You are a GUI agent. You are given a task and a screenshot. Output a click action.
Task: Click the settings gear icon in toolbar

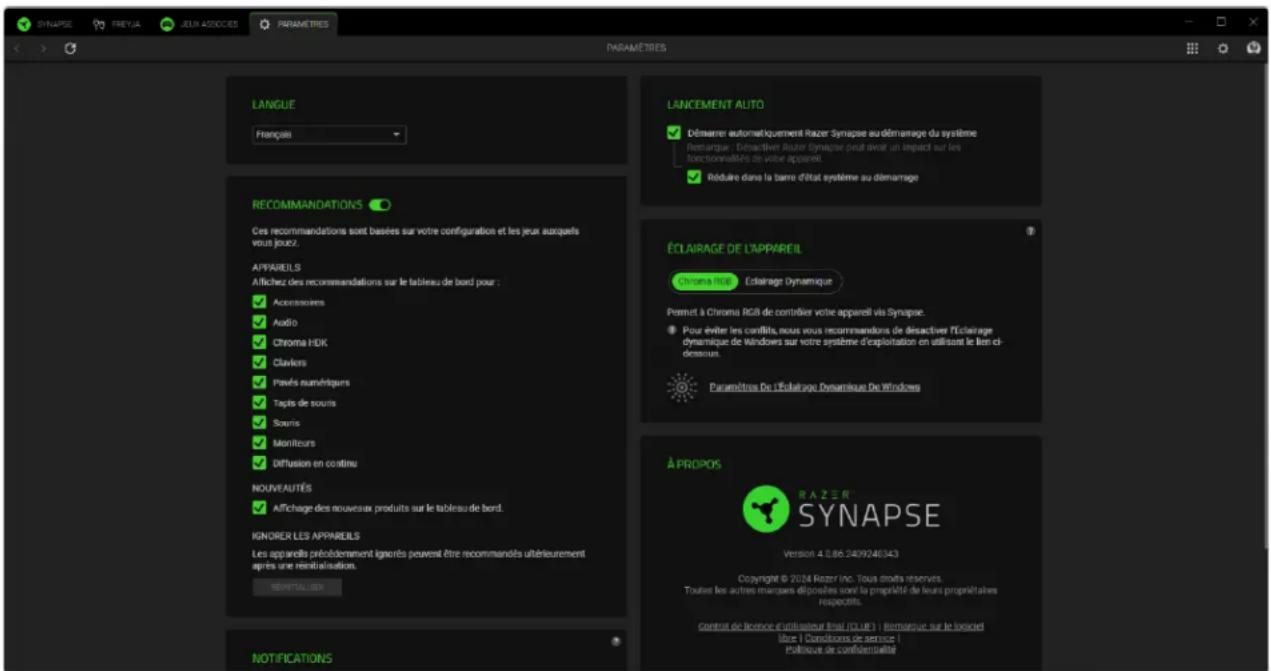pyautogui.click(x=1222, y=48)
